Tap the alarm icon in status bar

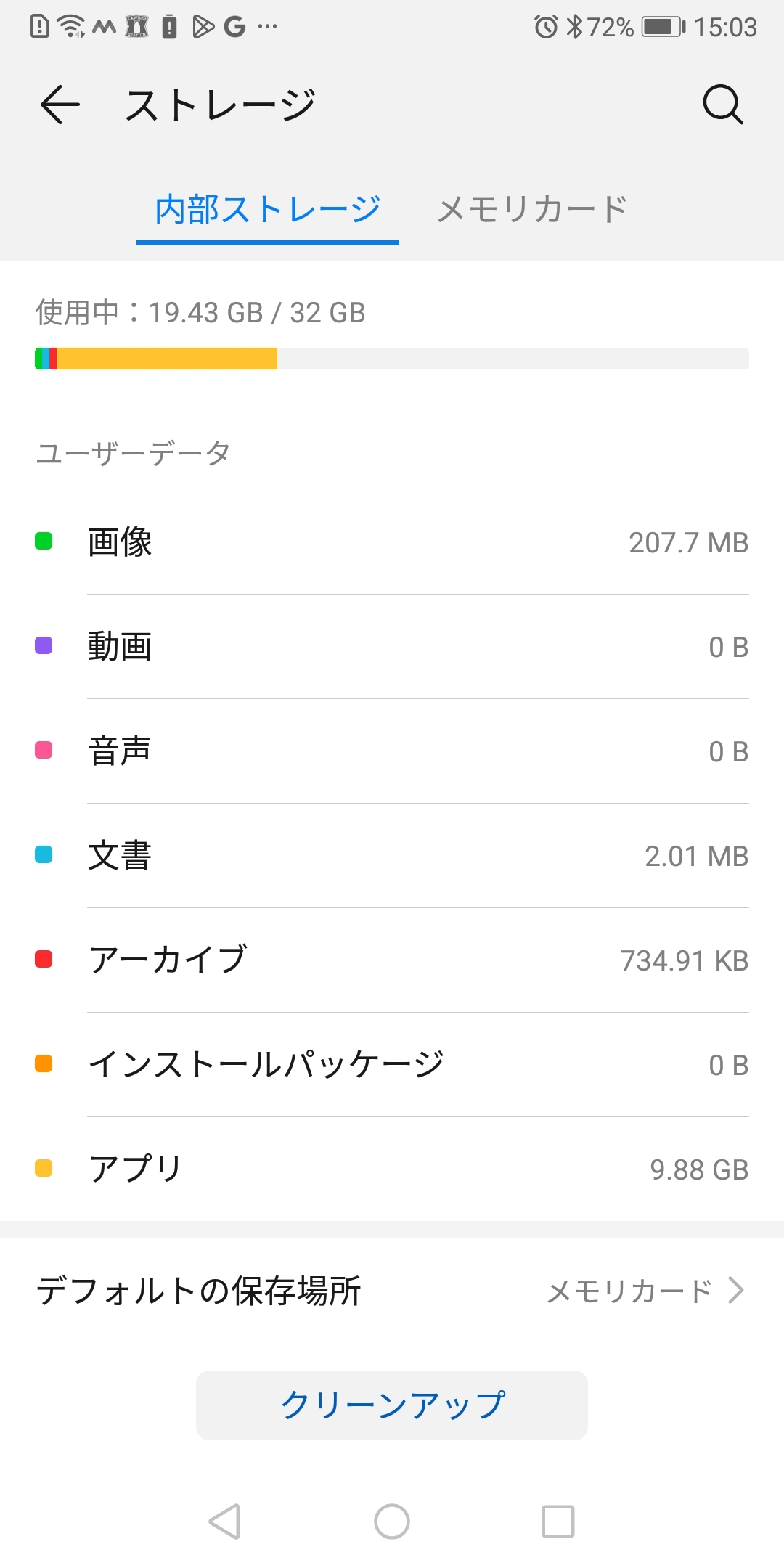546,27
